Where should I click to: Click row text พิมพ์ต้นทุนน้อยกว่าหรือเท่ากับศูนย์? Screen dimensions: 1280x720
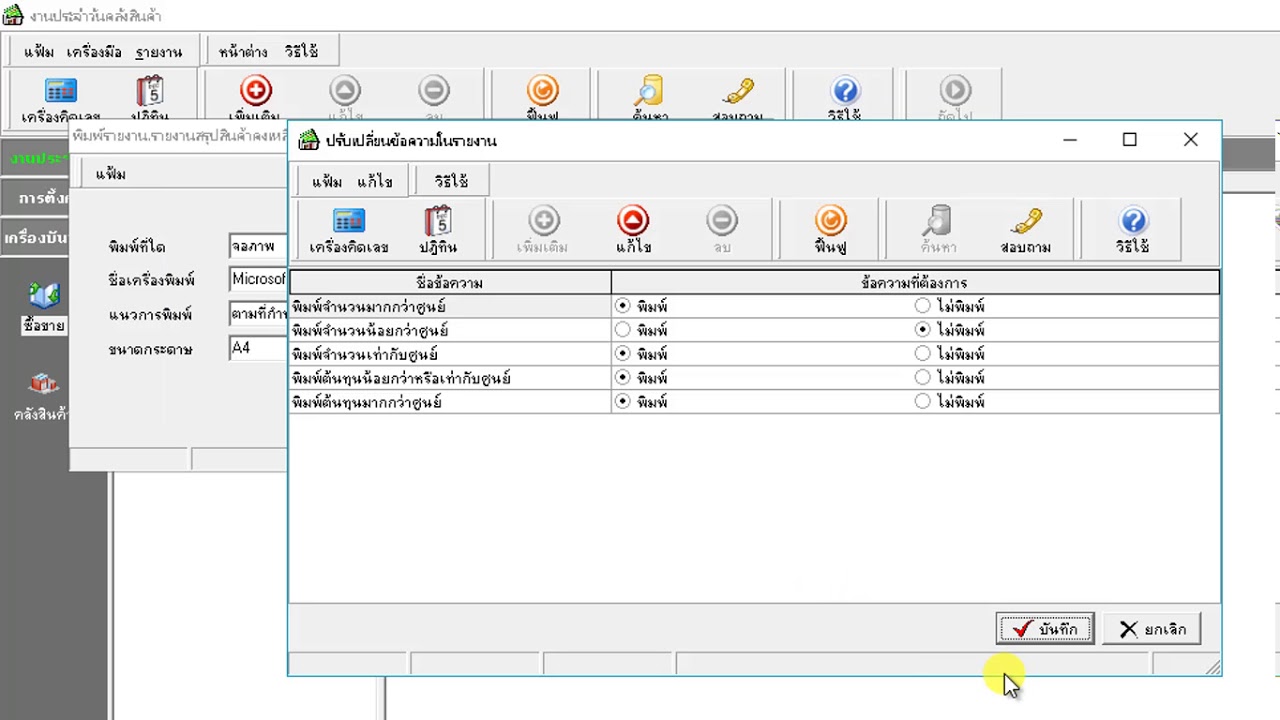(x=401, y=378)
